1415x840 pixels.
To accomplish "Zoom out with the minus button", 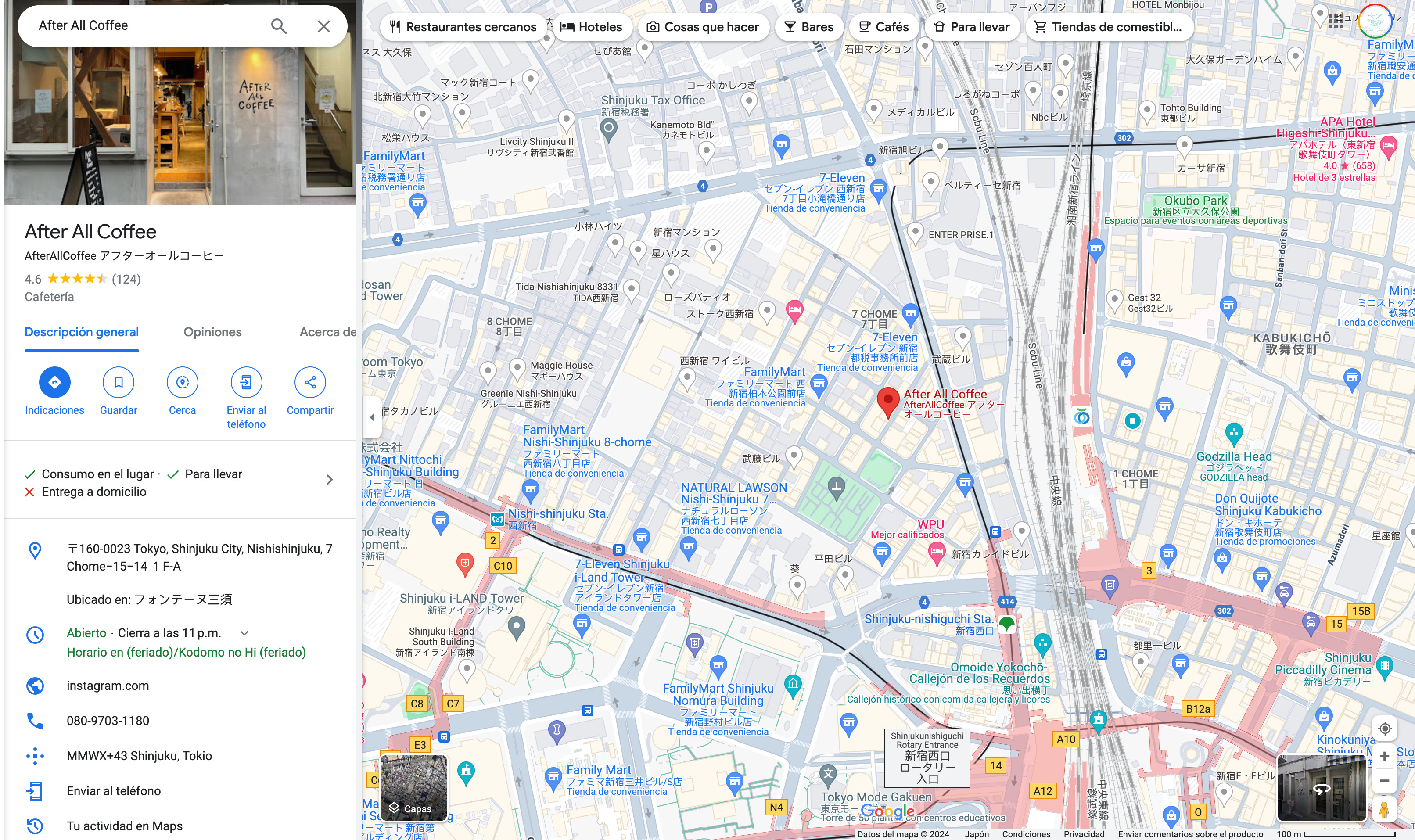I will [1384, 781].
